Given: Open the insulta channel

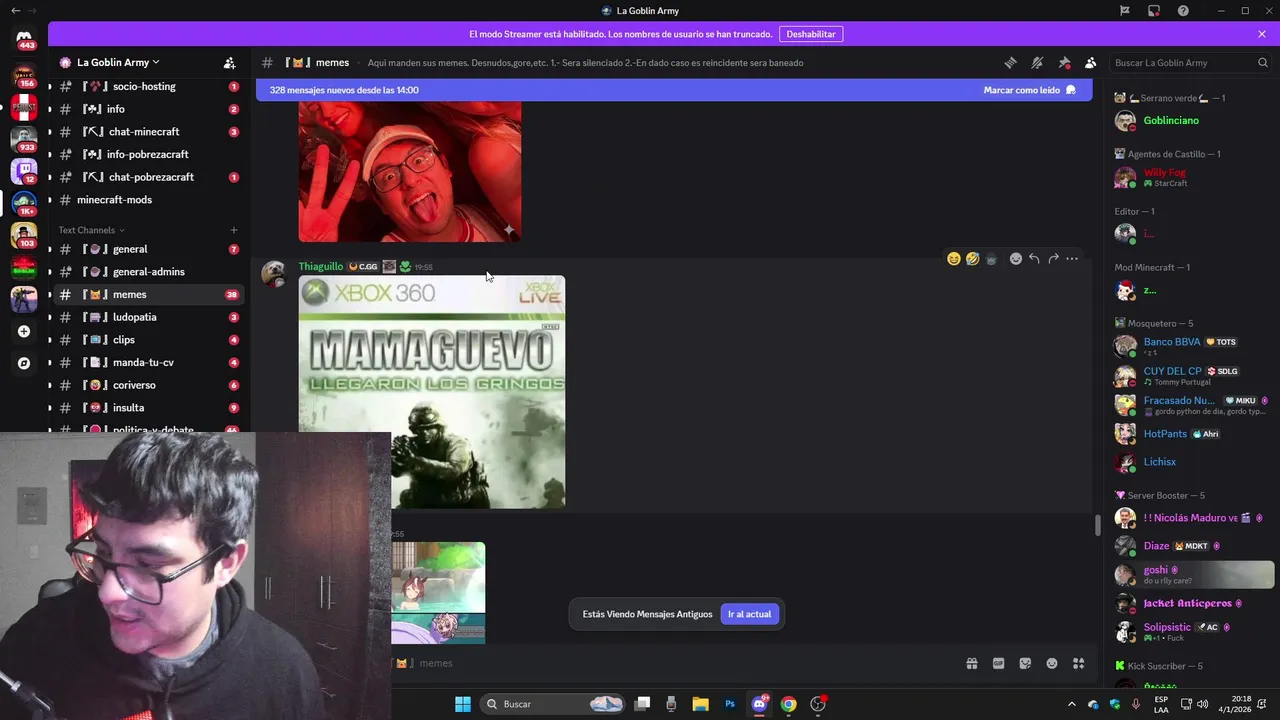Looking at the screenshot, I should [148, 408].
